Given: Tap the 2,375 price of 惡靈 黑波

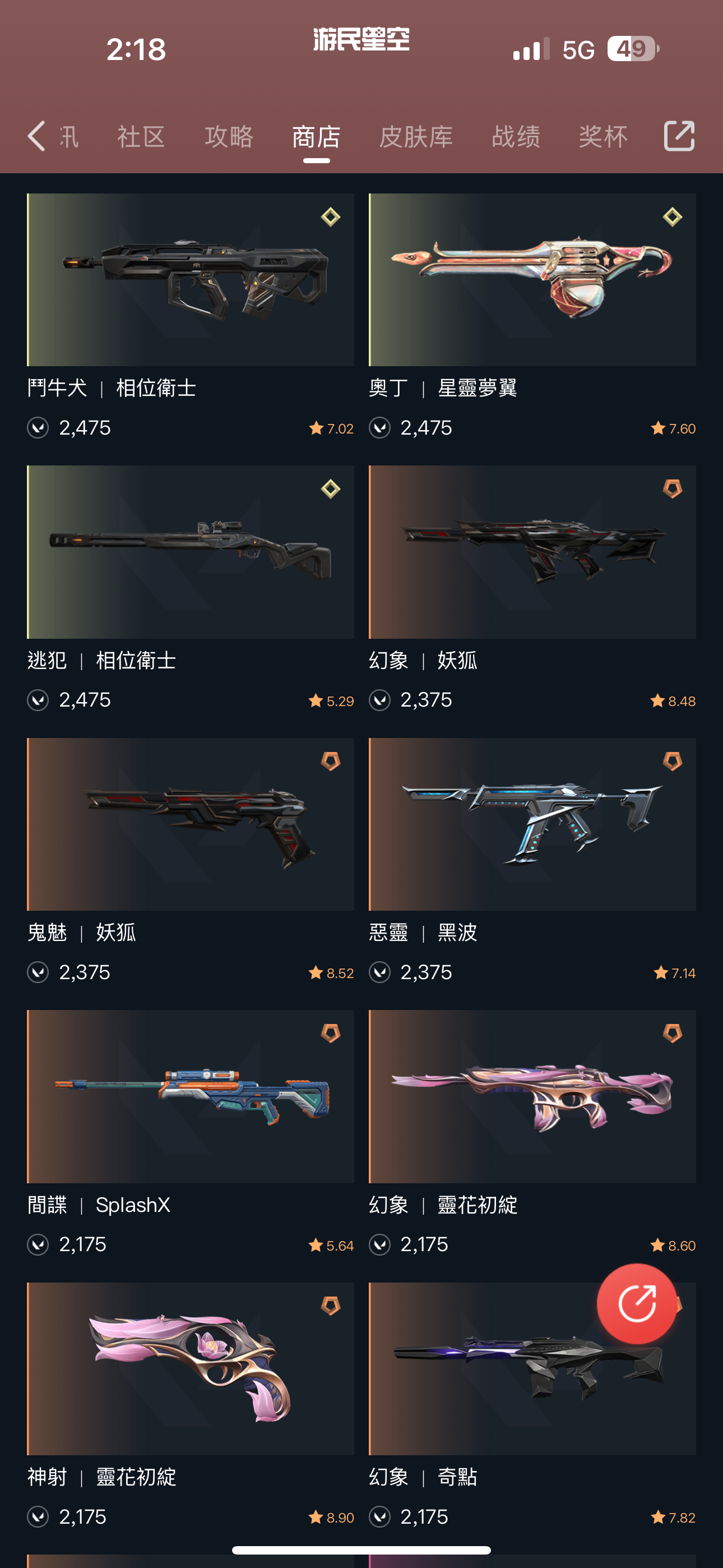Looking at the screenshot, I should [x=426, y=972].
